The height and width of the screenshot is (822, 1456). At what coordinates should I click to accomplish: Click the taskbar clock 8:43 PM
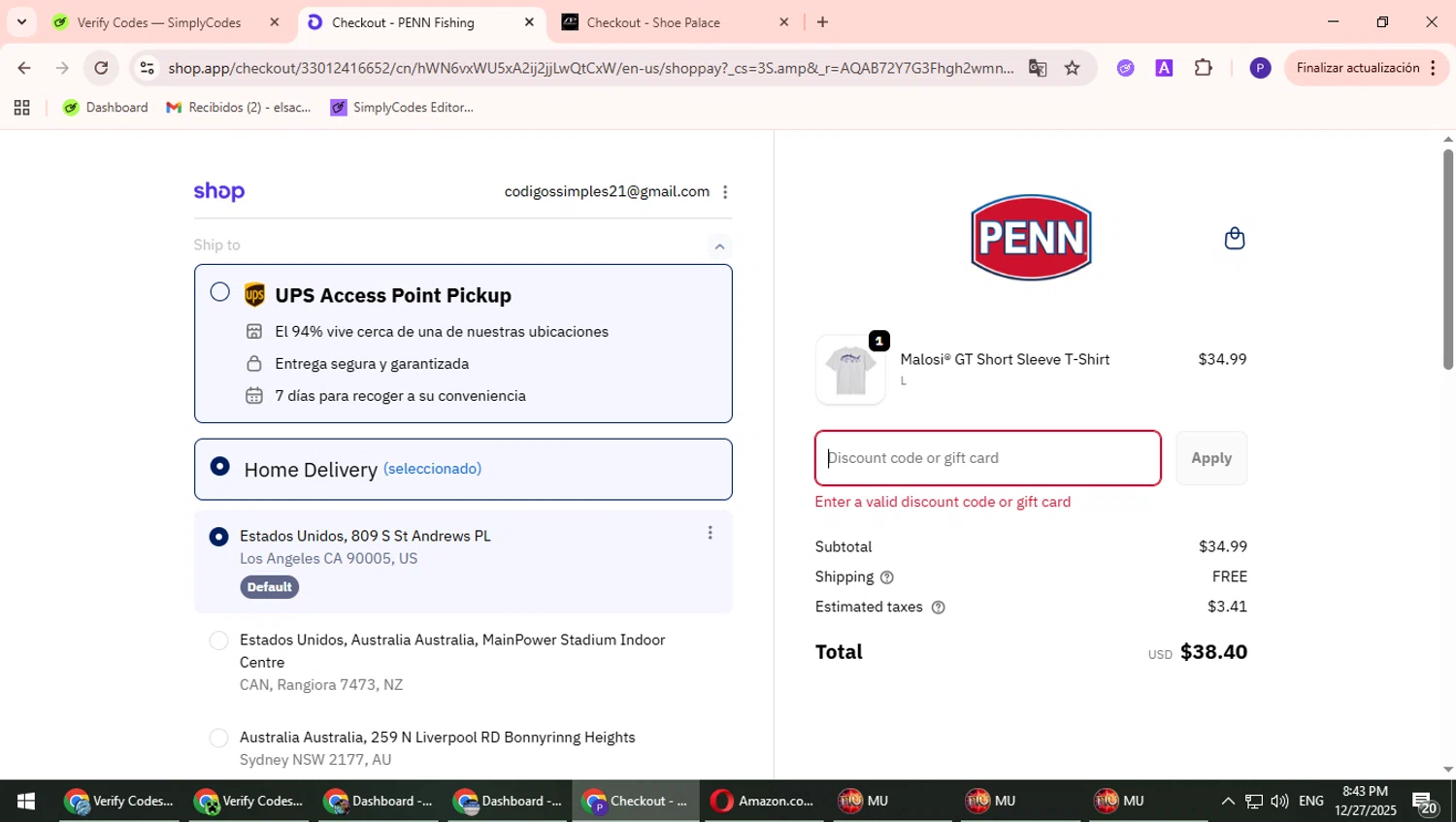coord(1365,801)
